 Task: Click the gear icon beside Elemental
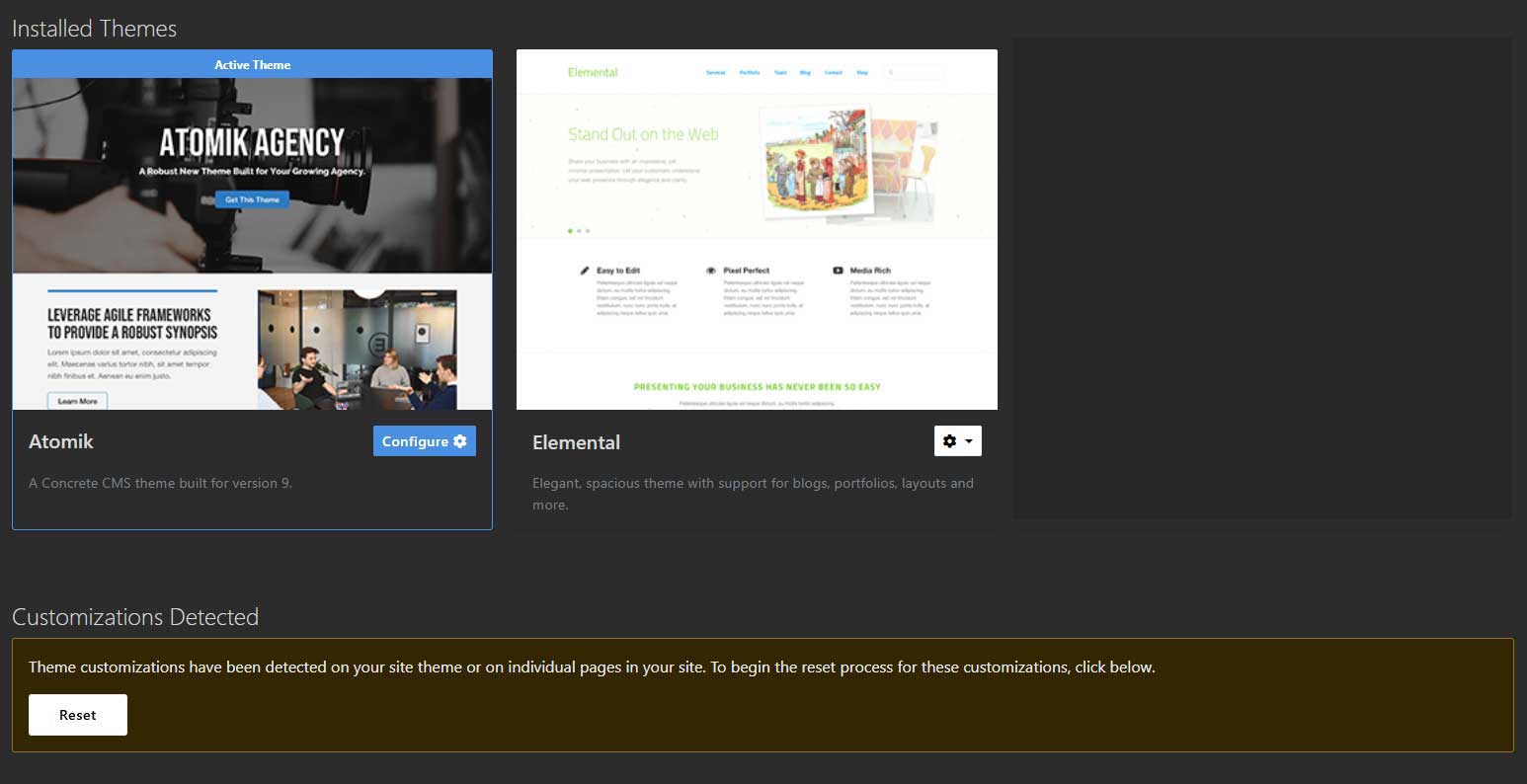pyautogui.click(x=949, y=441)
